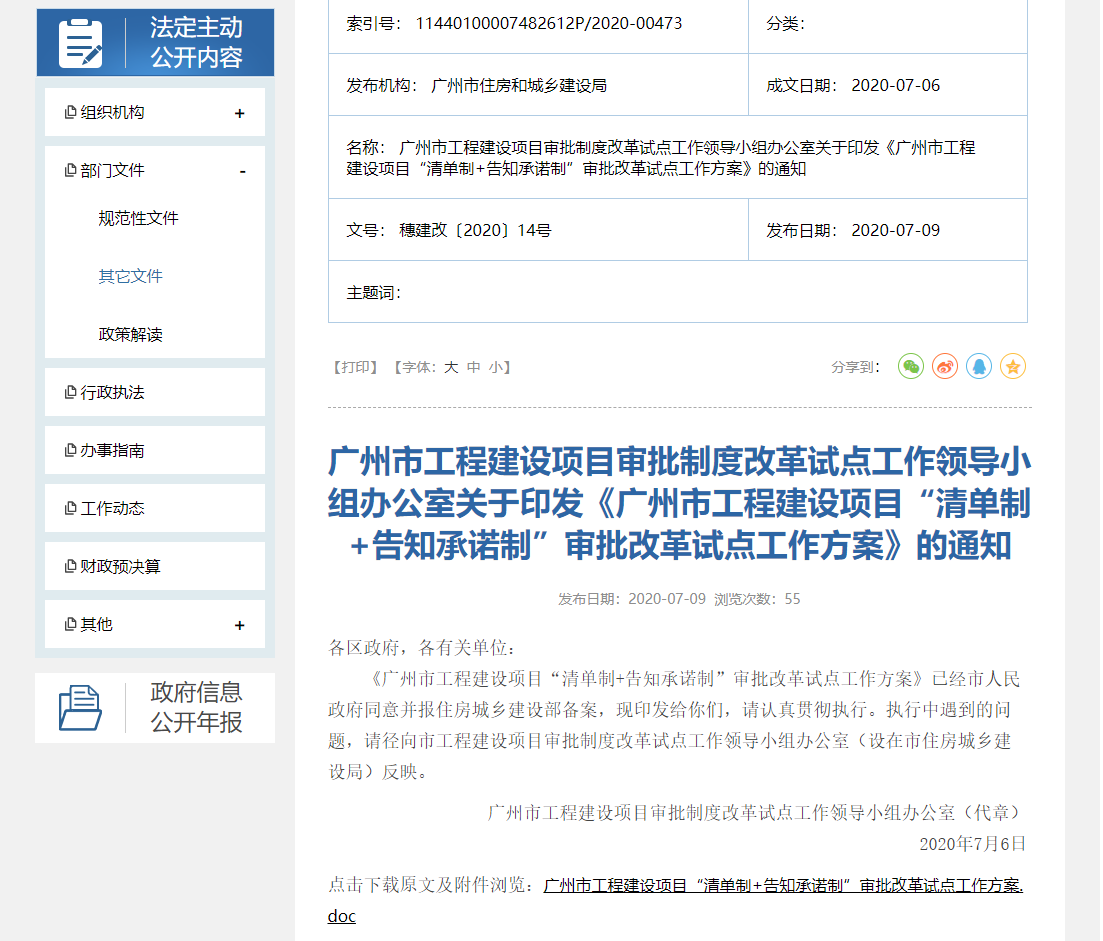Viewport: 1103px width, 941px height.
Task: Set font size to 小 (small)
Action: point(496,367)
